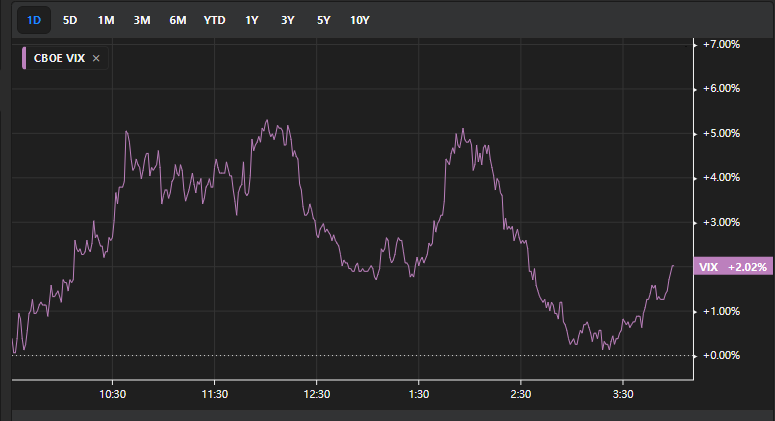Open the 3Y time range

(x=288, y=20)
